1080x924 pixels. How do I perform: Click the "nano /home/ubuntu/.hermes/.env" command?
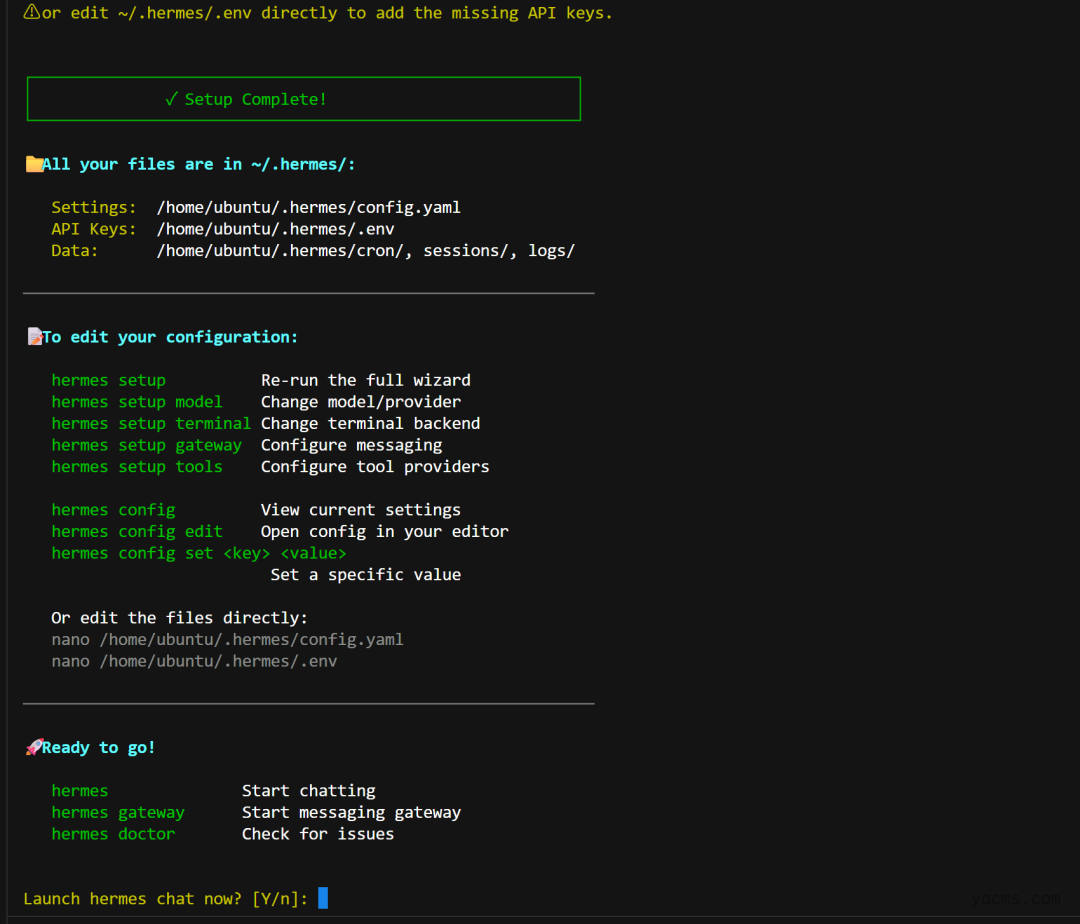[x=194, y=661]
